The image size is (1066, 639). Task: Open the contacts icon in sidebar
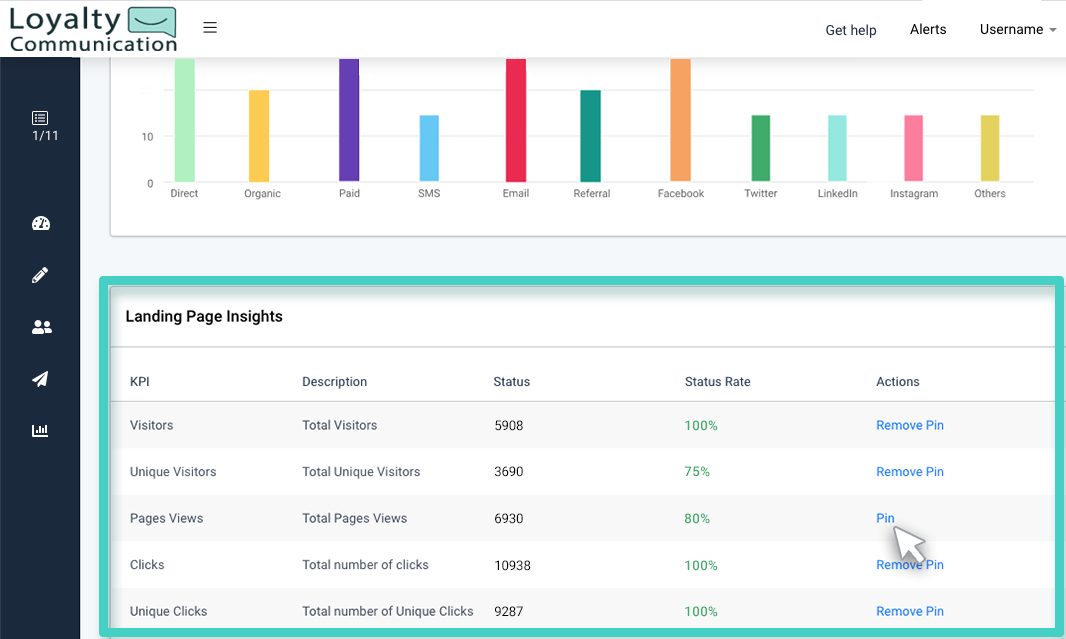tap(40, 327)
